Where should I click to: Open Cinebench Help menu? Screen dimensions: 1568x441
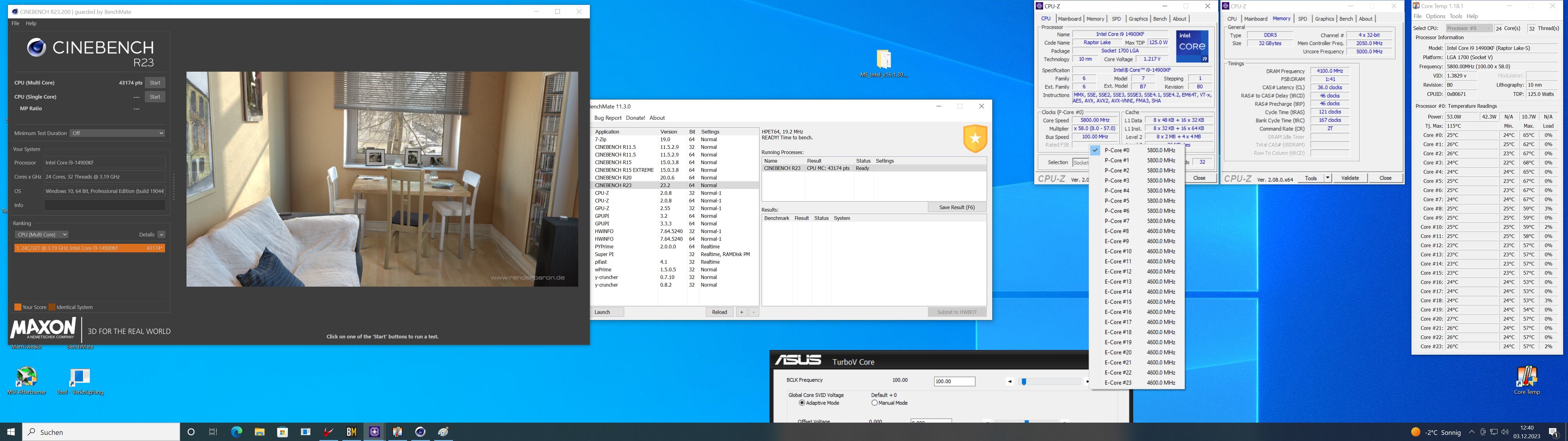pos(31,23)
